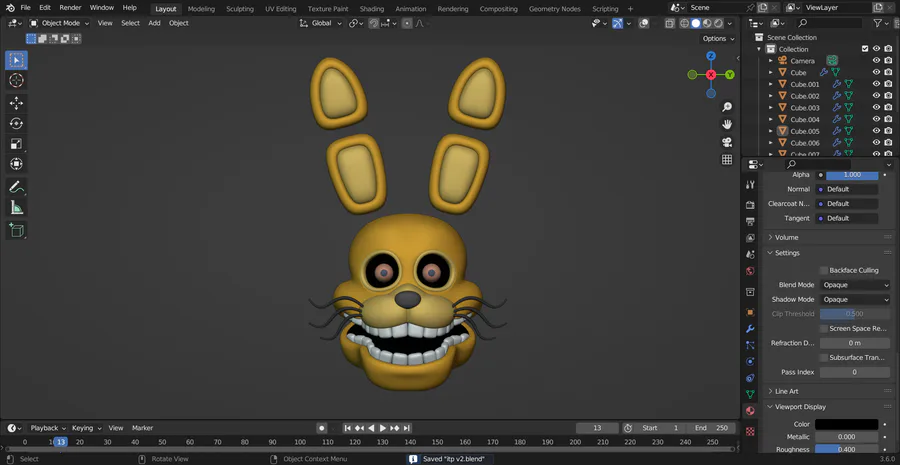Uncheck the Collection exclude checkbox

pos(865,49)
